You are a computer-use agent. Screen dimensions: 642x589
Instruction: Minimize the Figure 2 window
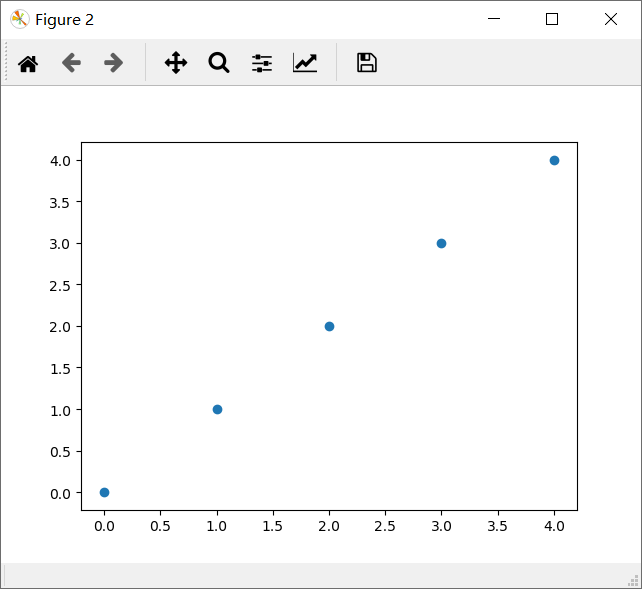pyautogui.click(x=494, y=19)
